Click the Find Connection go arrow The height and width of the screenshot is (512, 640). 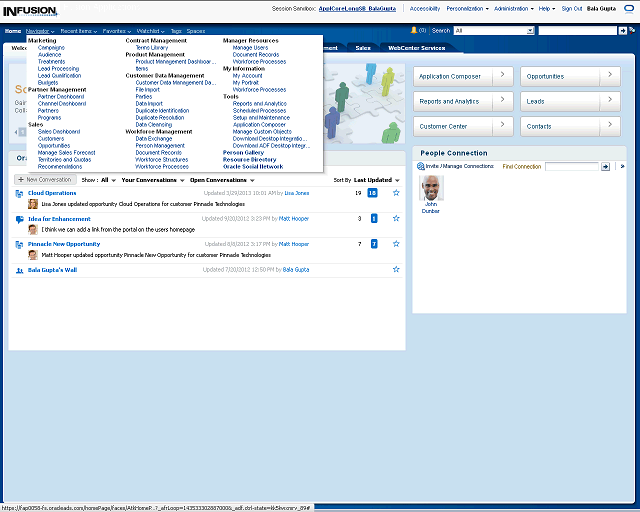coord(605,166)
